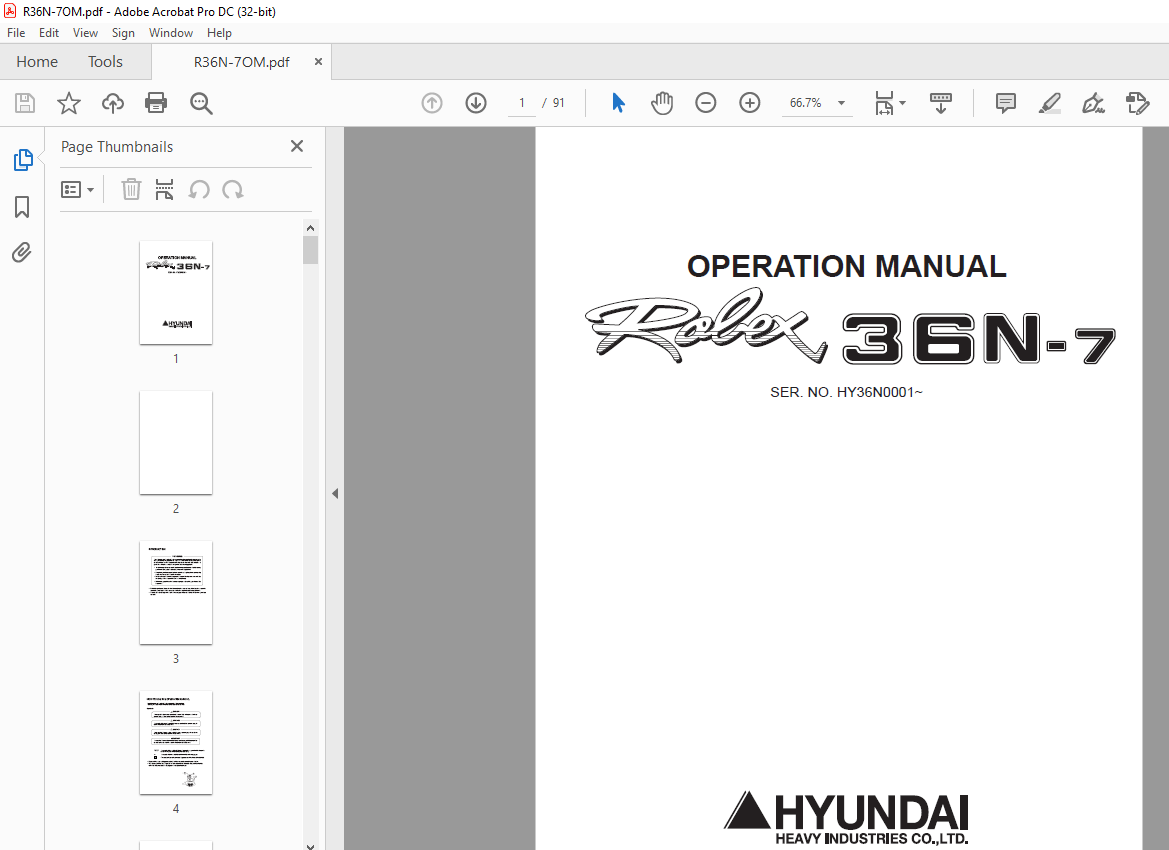Open the Window menu
The width and height of the screenshot is (1169, 850).
[x=171, y=33]
